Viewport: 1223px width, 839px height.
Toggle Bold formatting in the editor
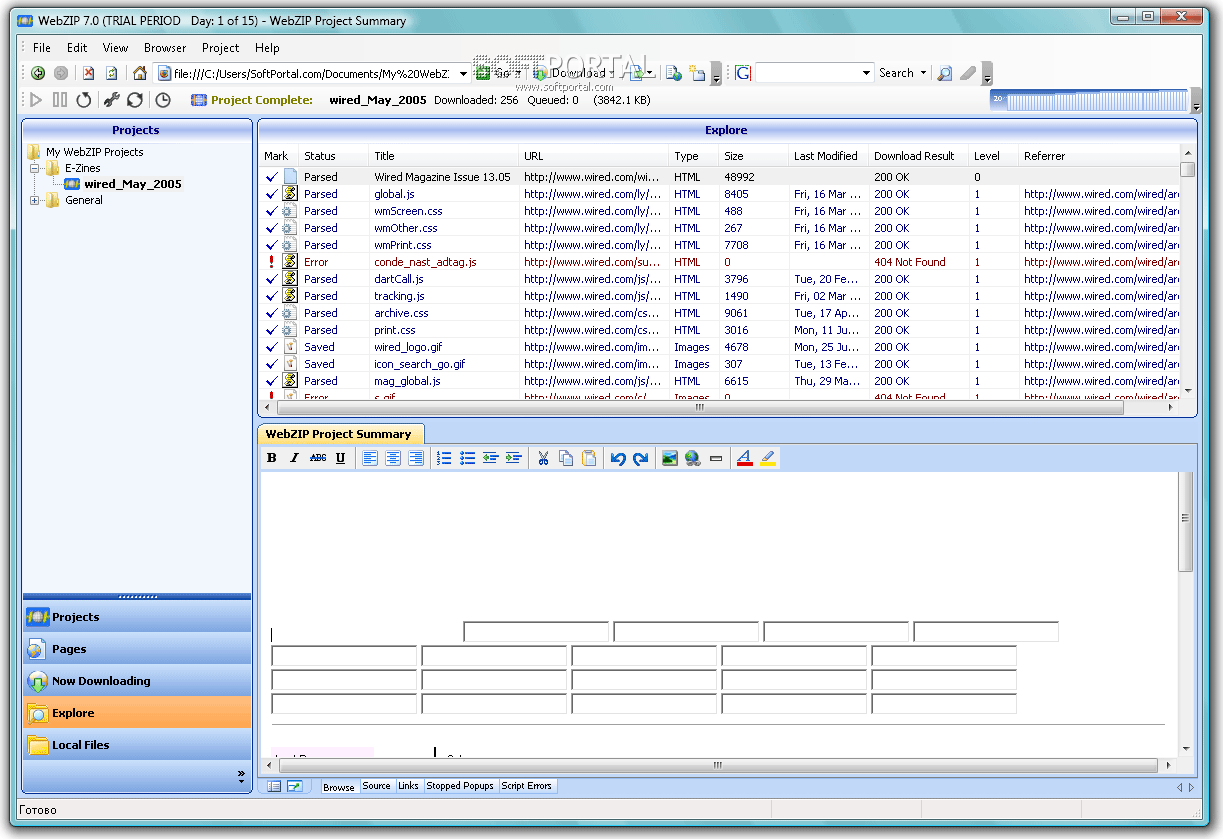click(271, 458)
